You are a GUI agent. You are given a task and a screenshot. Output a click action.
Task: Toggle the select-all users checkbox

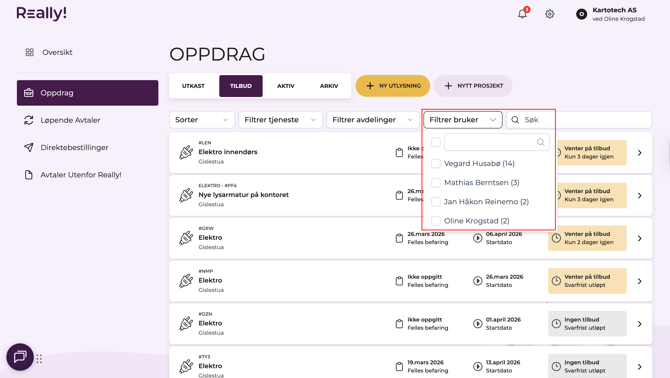(435, 142)
